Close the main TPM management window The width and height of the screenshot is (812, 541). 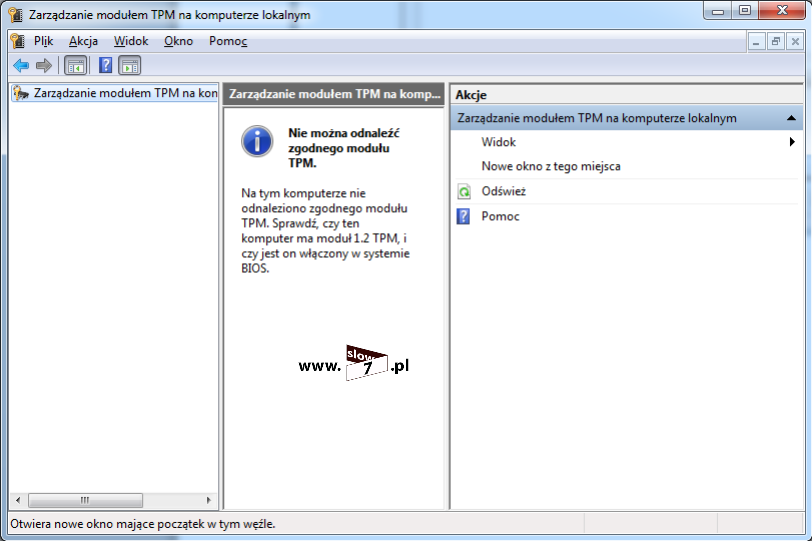click(782, 11)
